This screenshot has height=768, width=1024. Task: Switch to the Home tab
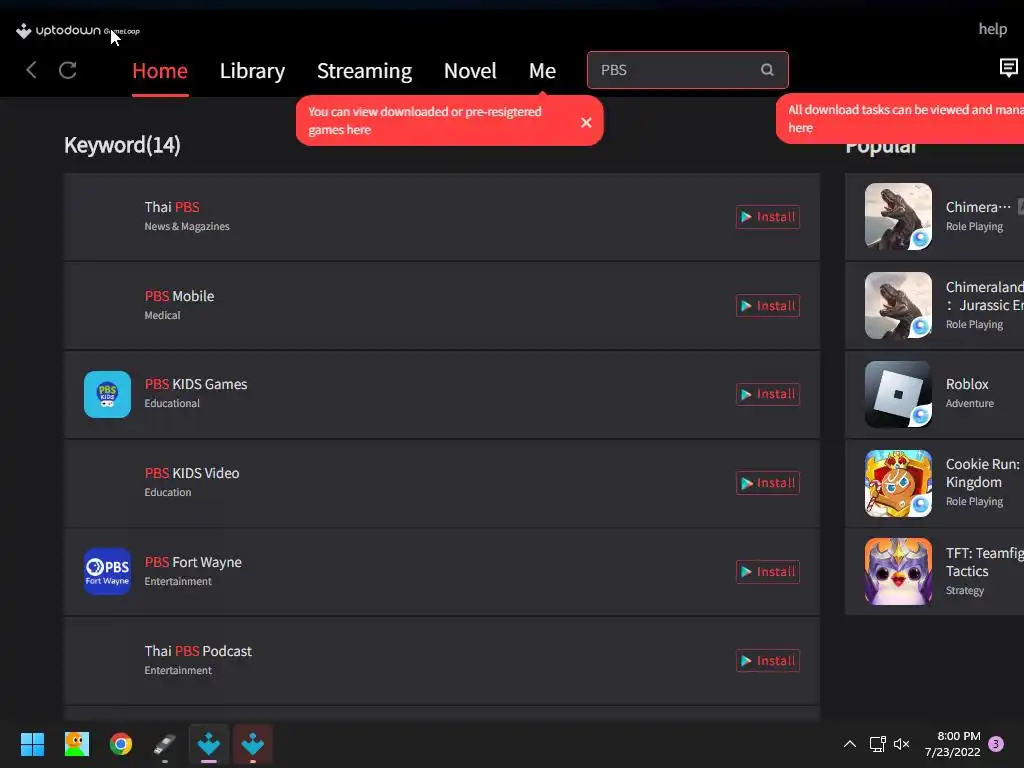[x=160, y=71]
